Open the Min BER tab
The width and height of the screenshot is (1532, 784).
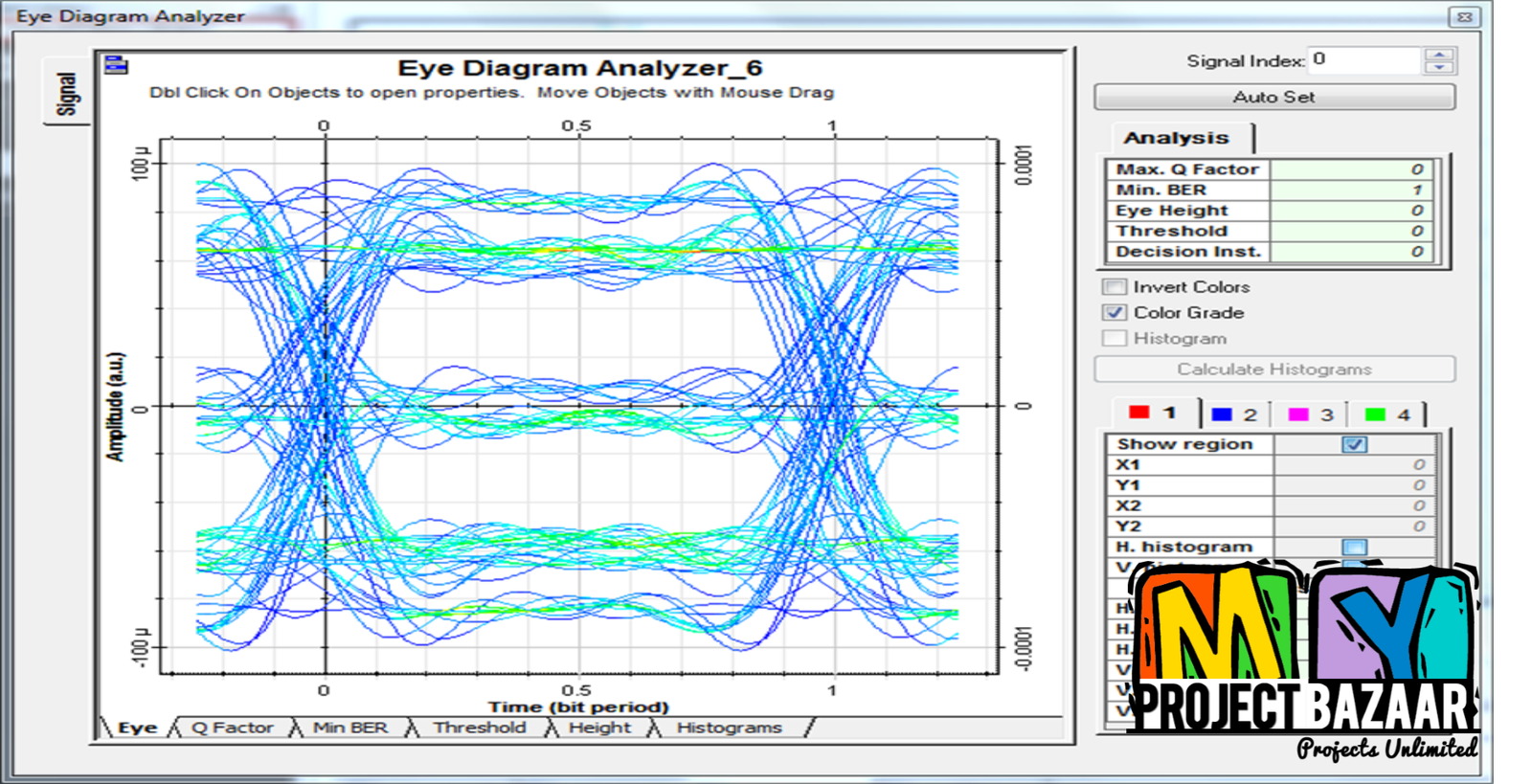(x=350, y=728)
